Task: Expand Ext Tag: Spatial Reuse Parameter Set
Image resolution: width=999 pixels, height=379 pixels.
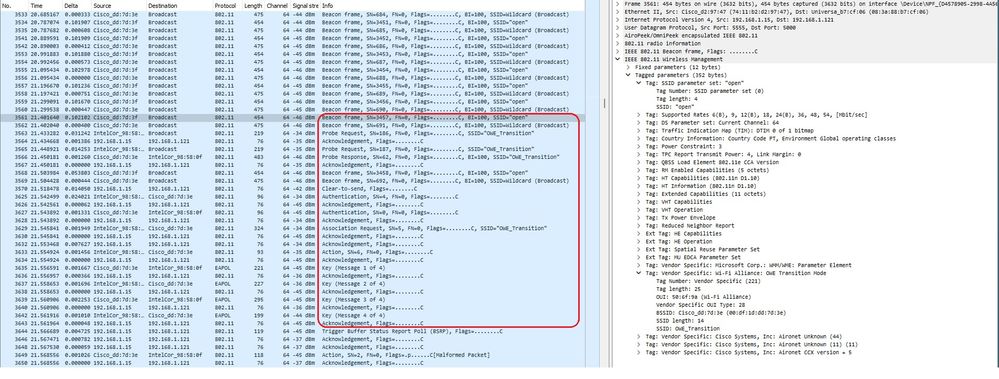Action: pyautogui.click(x=639, y=249)
